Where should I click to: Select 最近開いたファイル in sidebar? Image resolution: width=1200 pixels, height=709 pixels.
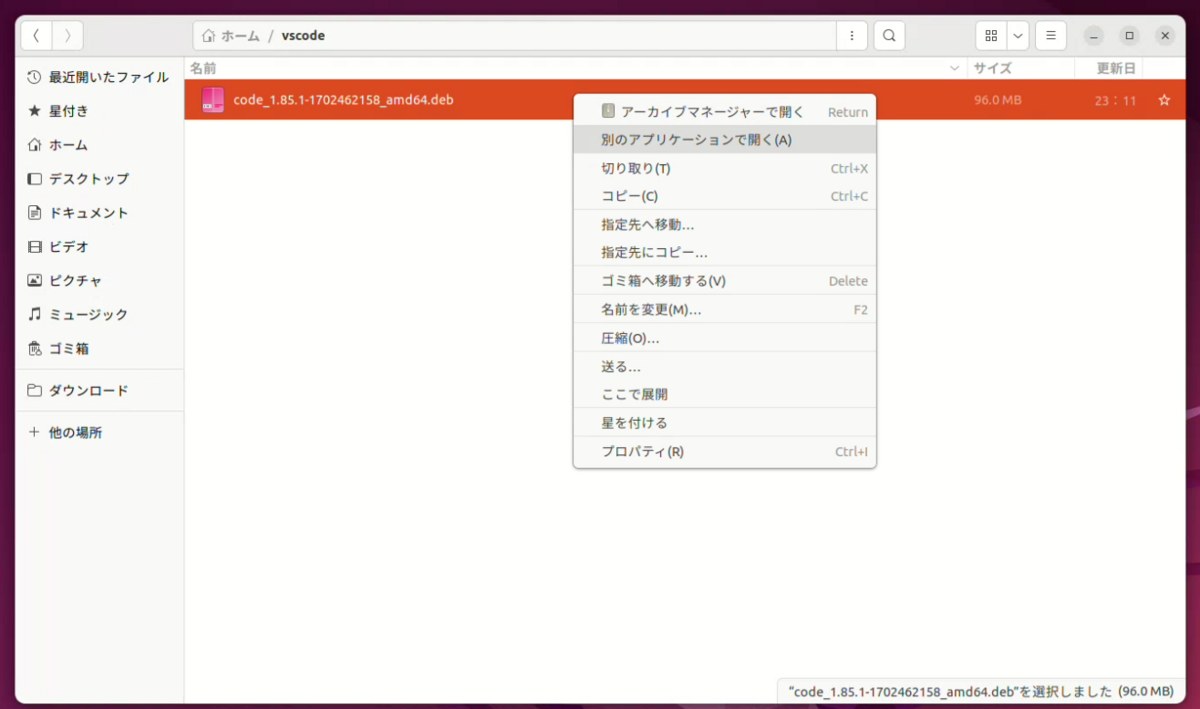click(x=99, y=77)
